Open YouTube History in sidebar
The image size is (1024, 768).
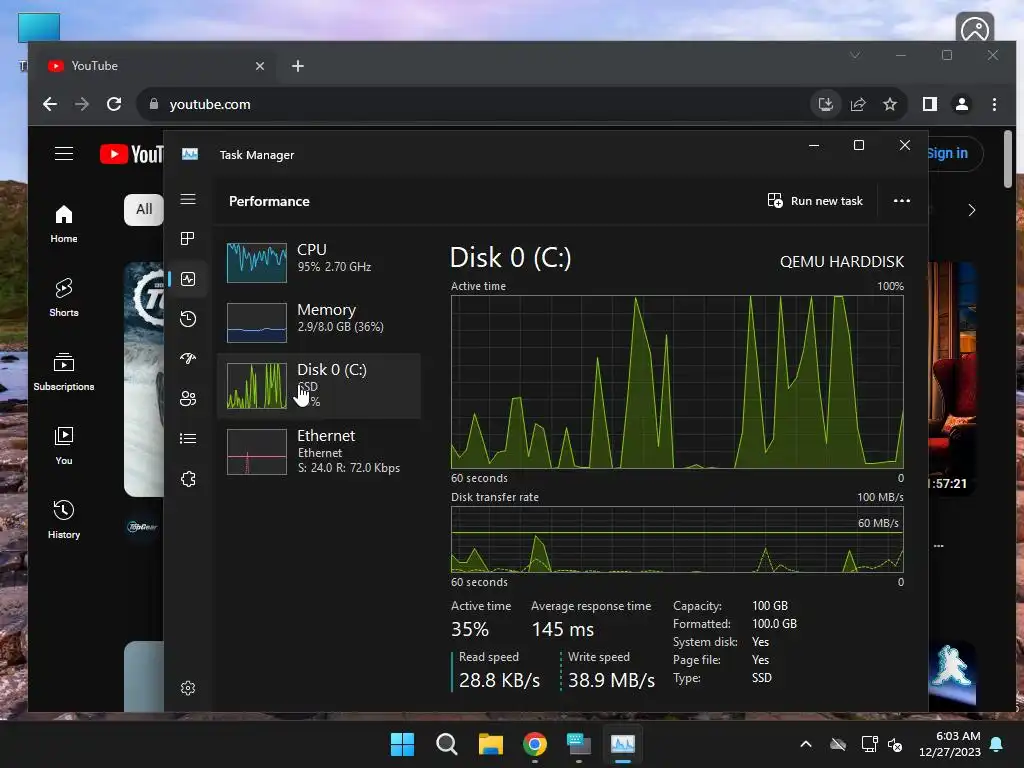64,519
